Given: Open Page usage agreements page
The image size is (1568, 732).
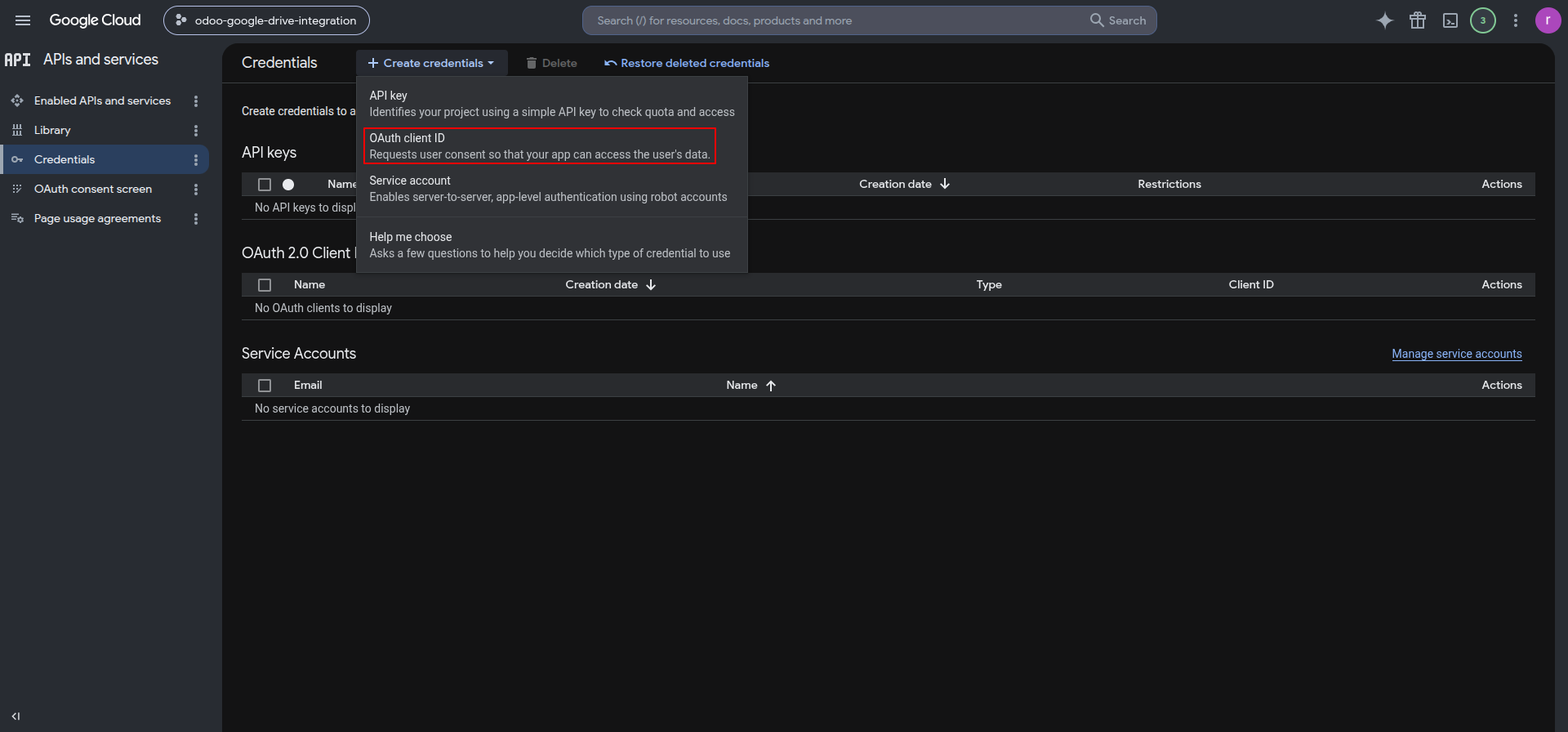Looking at the screenshot, I should (98, 219).
